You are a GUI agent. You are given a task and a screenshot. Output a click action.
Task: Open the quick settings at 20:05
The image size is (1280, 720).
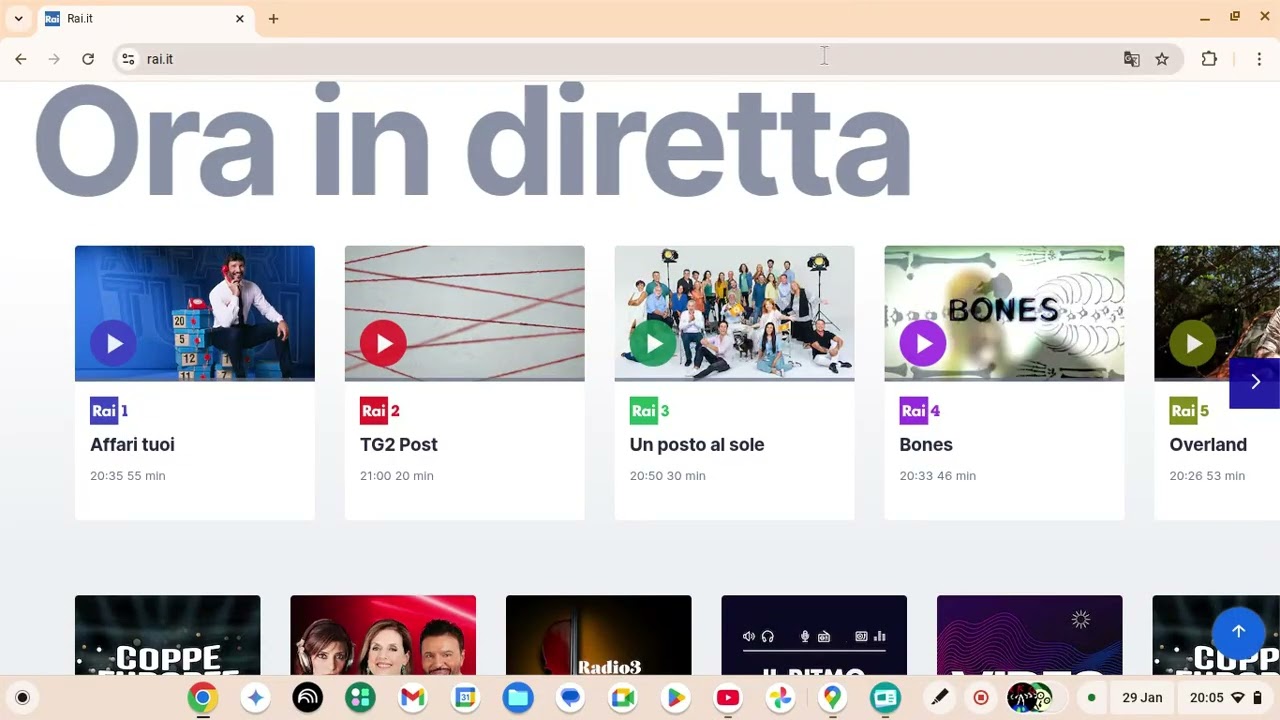pyautogui.click(x=1226, y=698)
